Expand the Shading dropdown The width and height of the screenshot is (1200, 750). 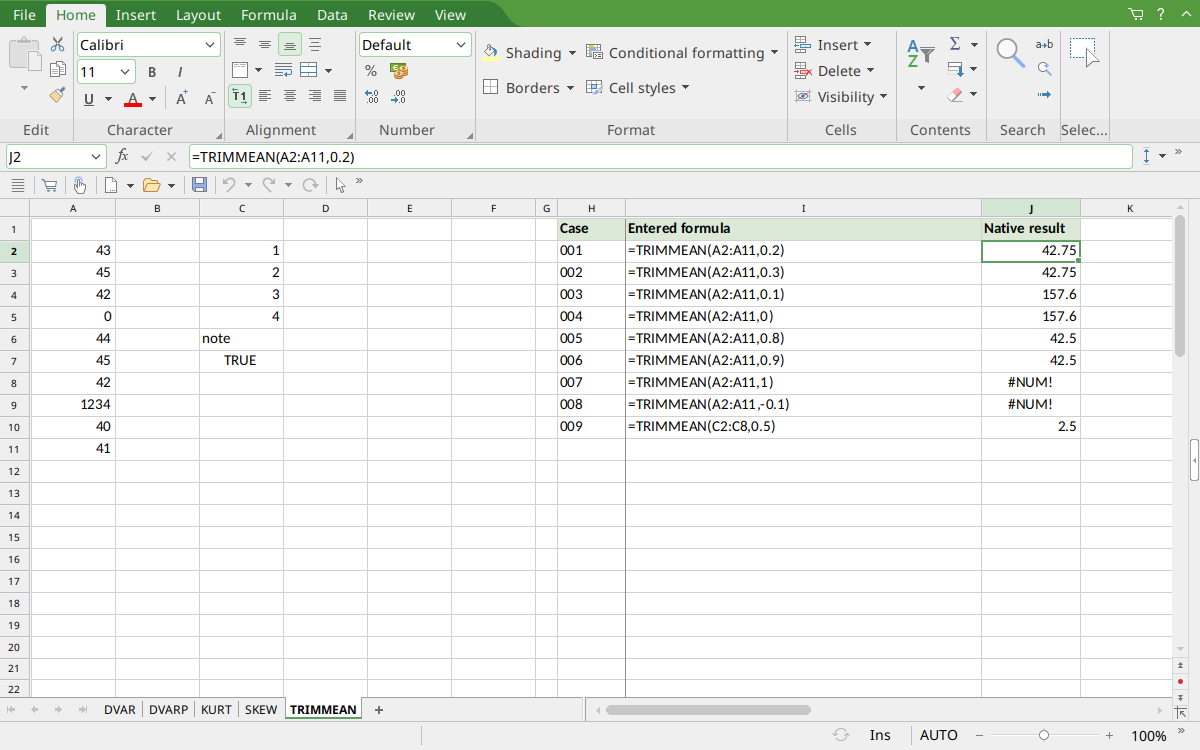coord(572,53)
